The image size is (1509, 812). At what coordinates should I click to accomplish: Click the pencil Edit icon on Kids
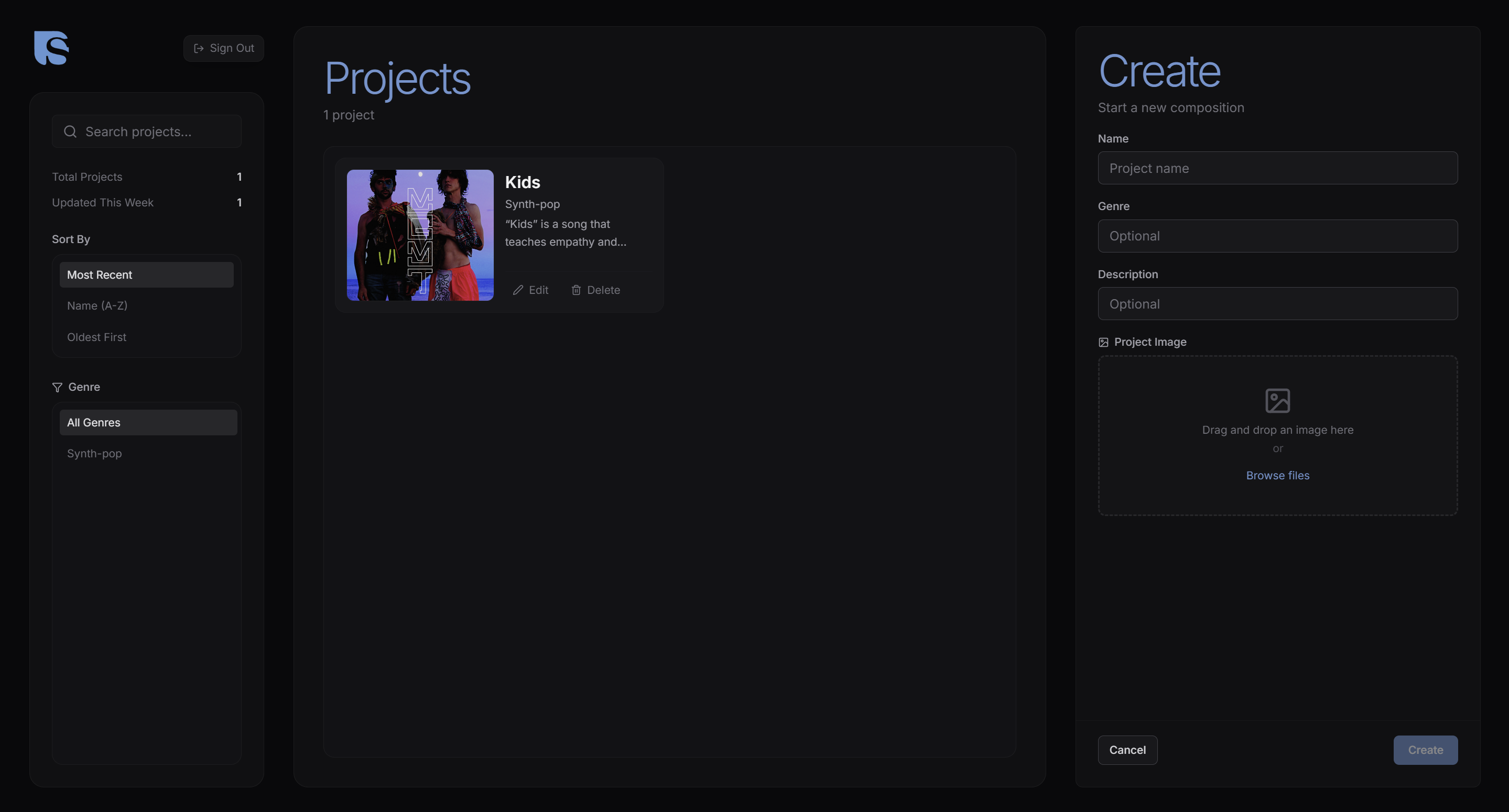click(518, 290)
